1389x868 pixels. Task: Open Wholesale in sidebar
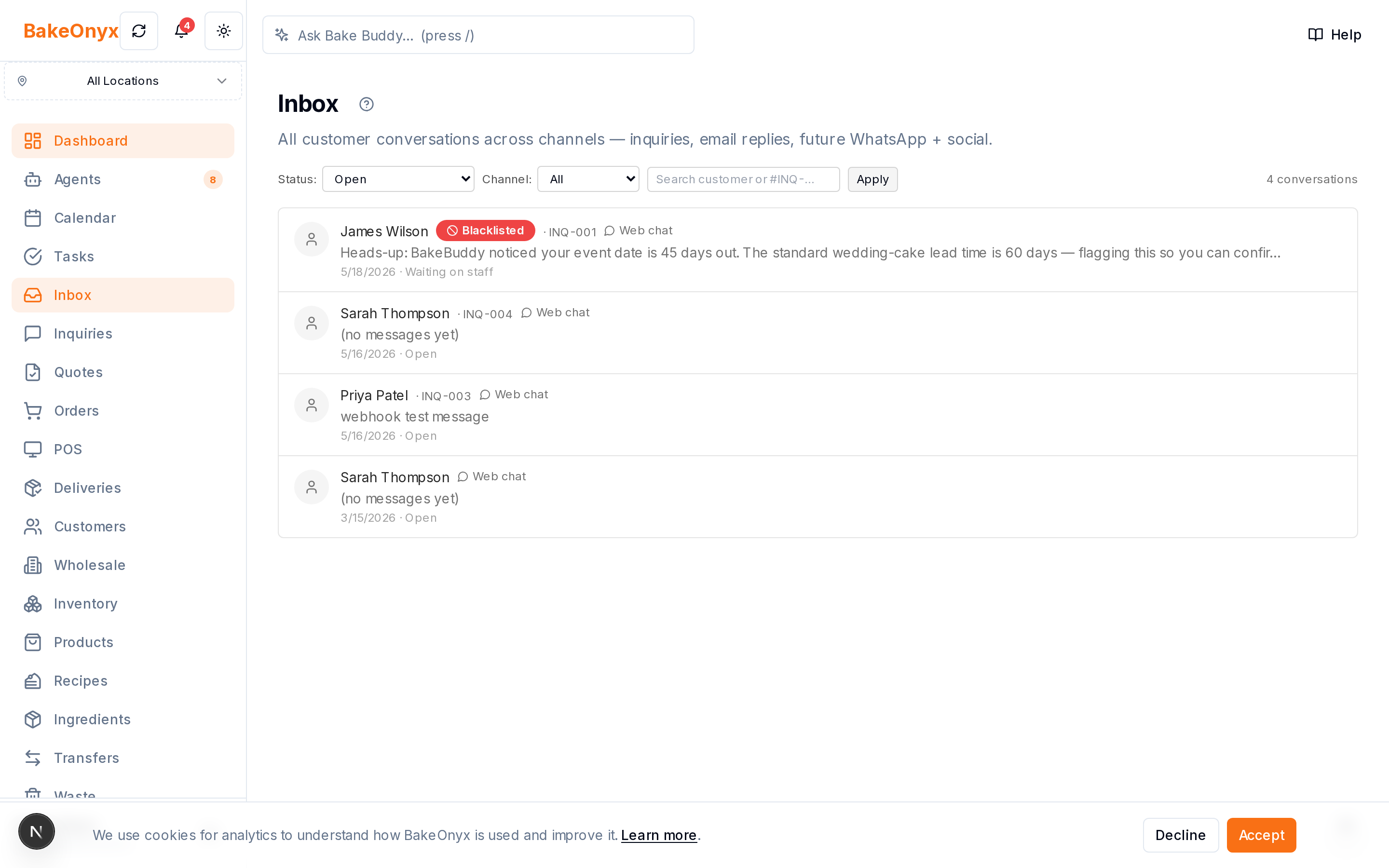(123, 565)
